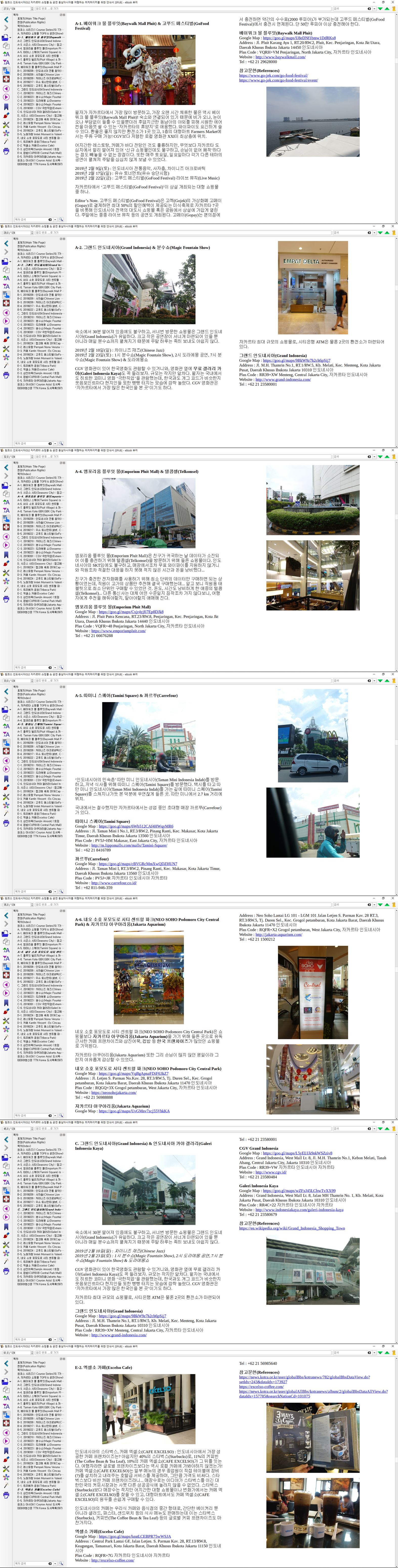Decrease font size in E-2 Excelso Cafe window
Image resolution: width=398 pixels, height=1568 pixels.
pos(6,1406)
